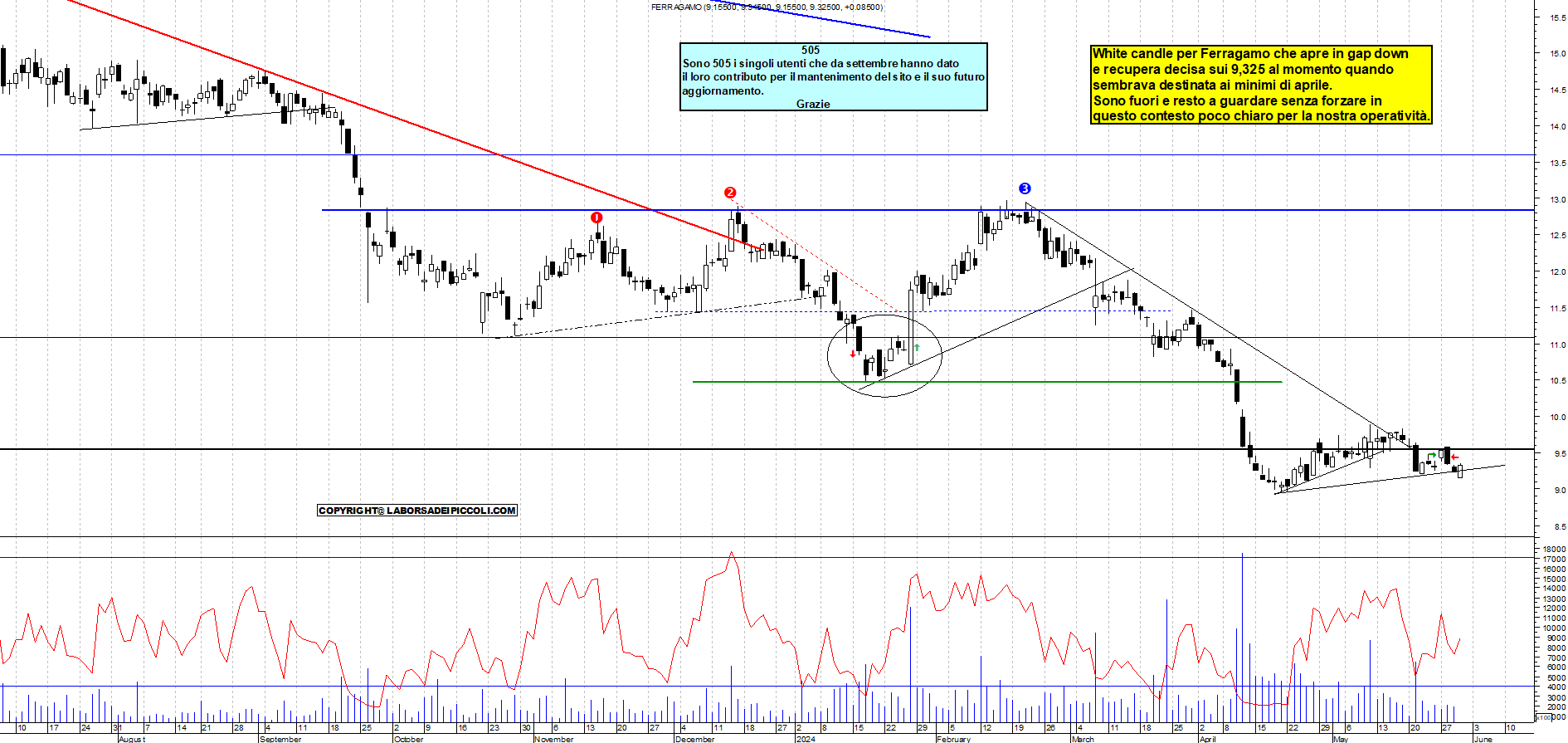This screenshot has width=1568, height=743.
Task: Click the 'April' month label on the time axis
Action: click(x=1208, y=739)
